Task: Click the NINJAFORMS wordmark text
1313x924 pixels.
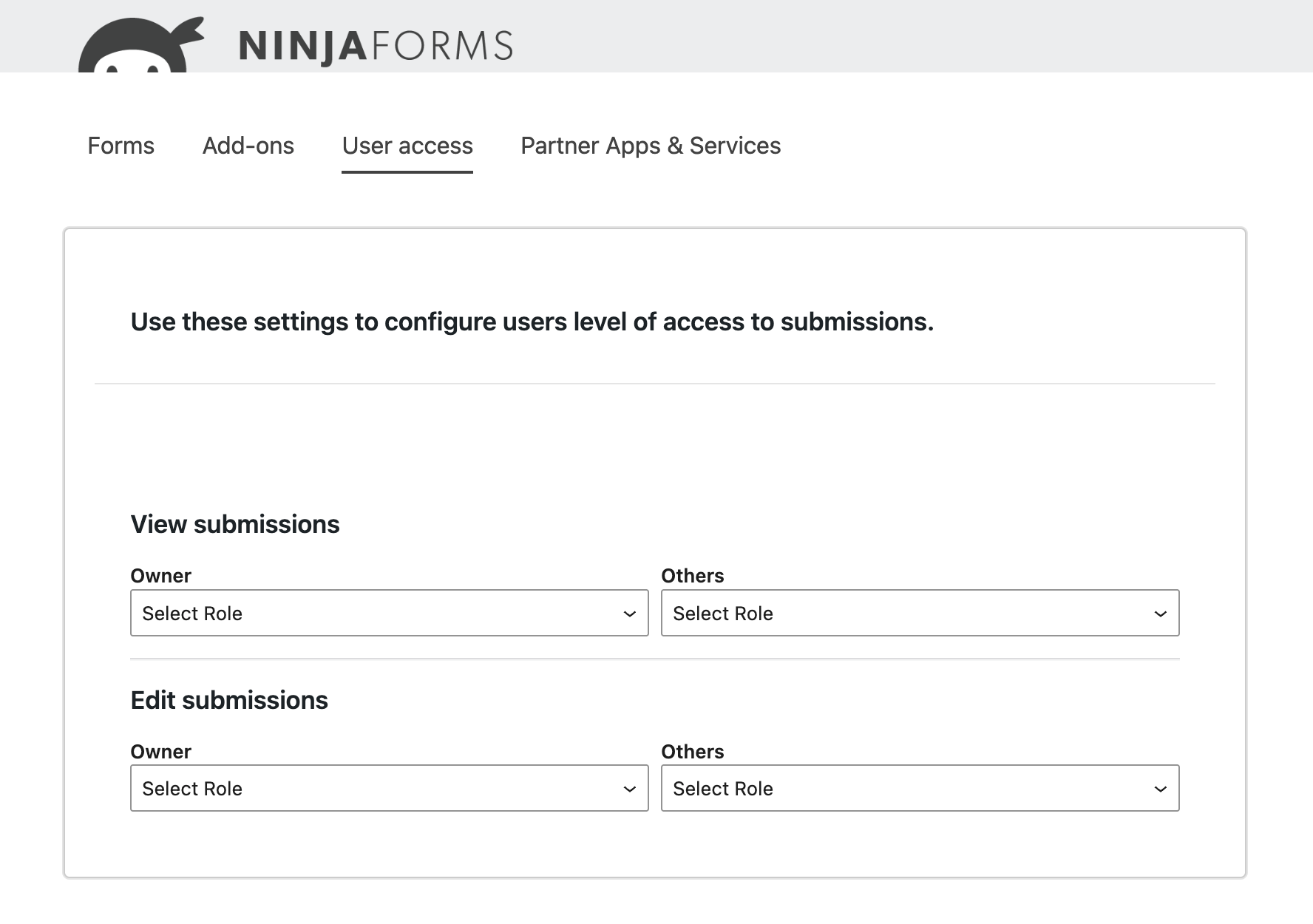Action: click(x=376, y=46)
